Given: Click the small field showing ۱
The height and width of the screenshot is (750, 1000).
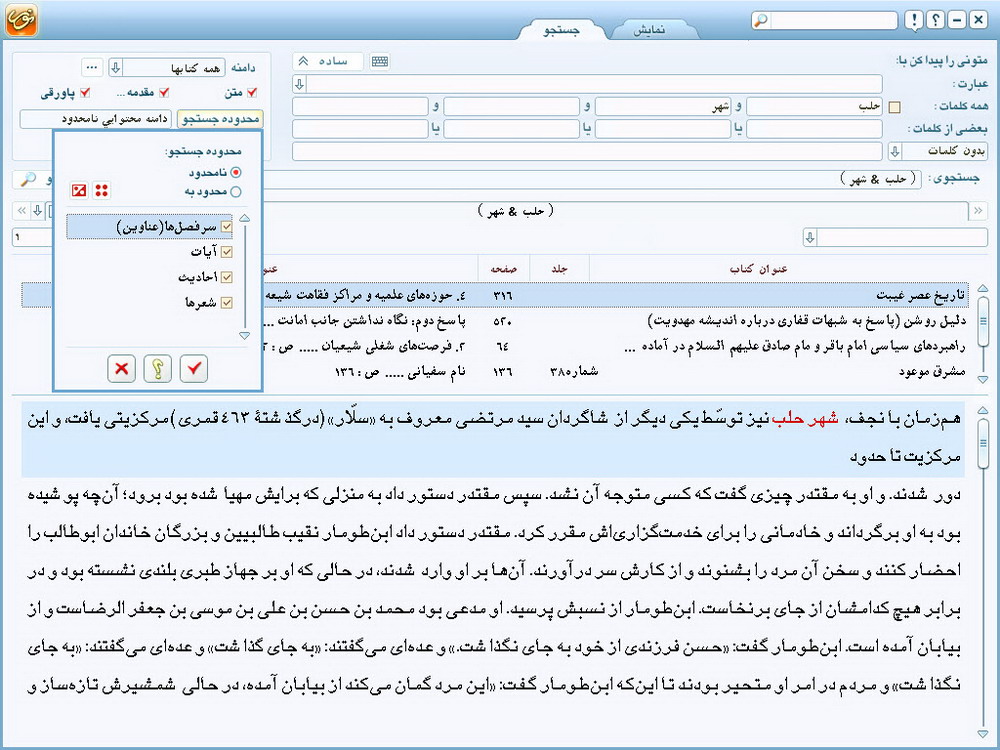Looking at the screenshot, I should tap(32, 237).
